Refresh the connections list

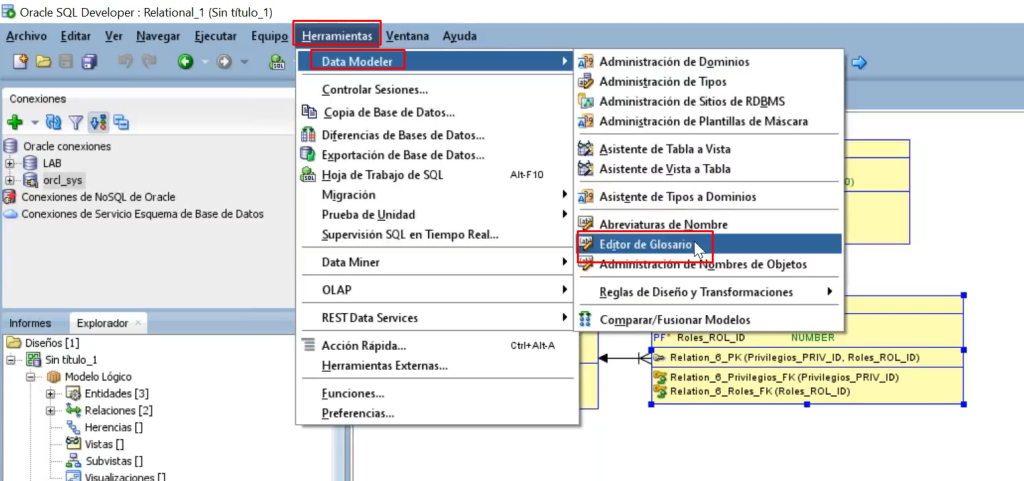point(54,122)
